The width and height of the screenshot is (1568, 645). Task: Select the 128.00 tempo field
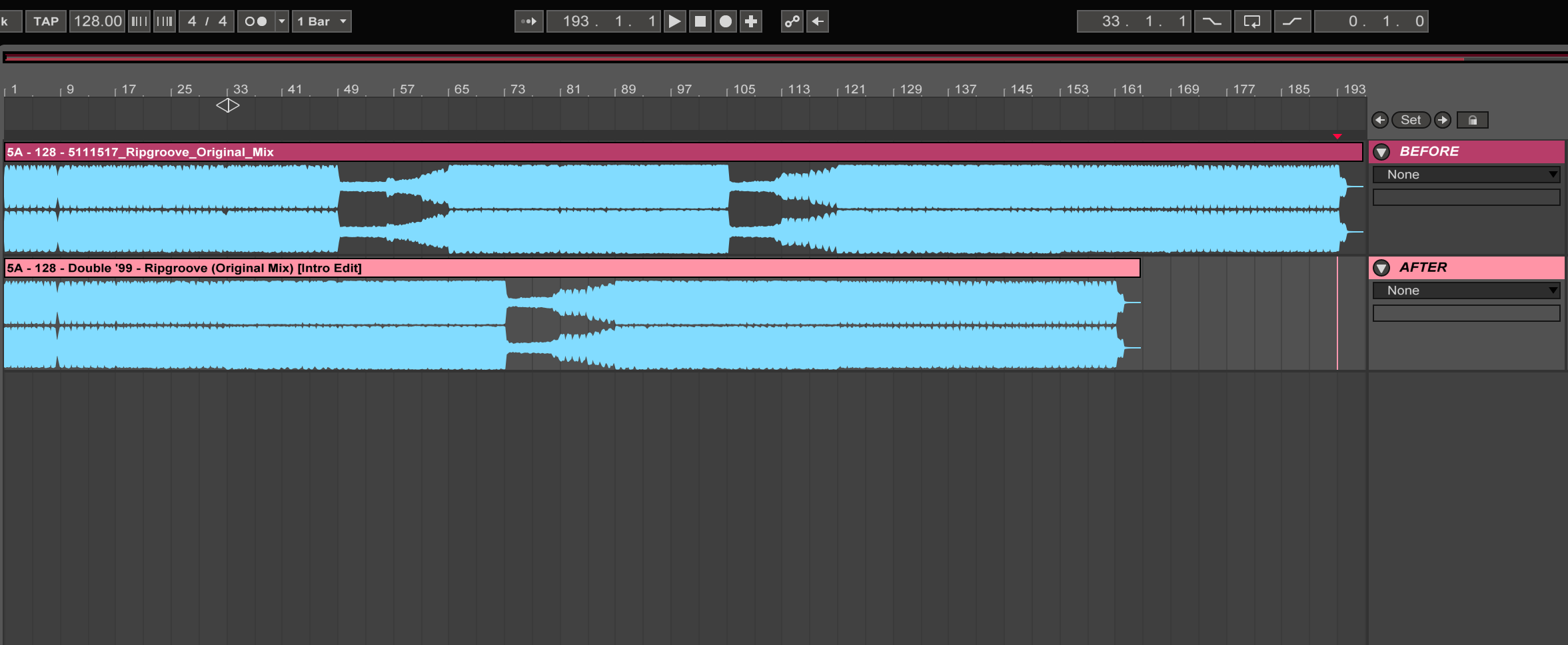pyautogui.click(x=98, y=21)
